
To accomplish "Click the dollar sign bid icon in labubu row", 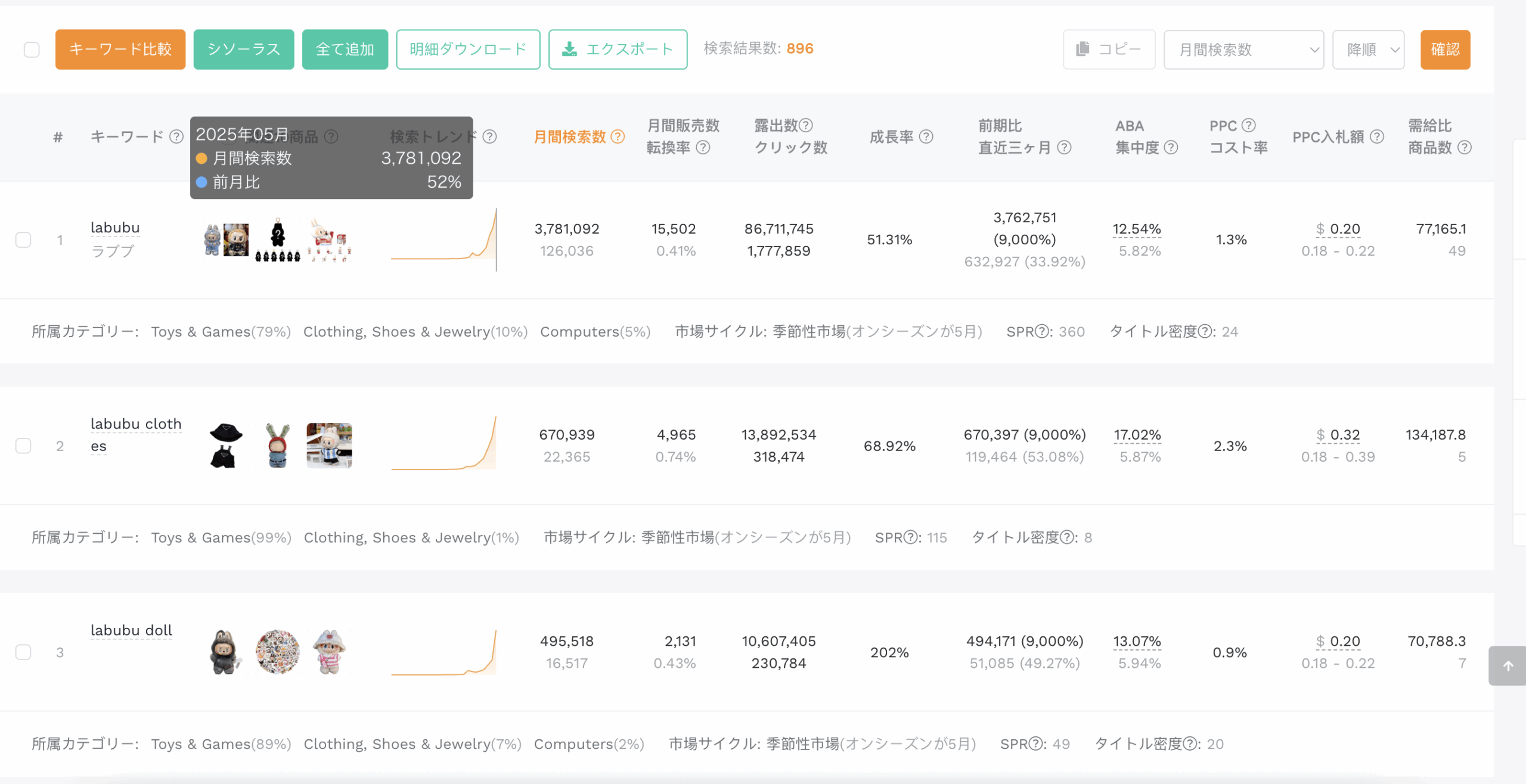I will (1320, 229).
